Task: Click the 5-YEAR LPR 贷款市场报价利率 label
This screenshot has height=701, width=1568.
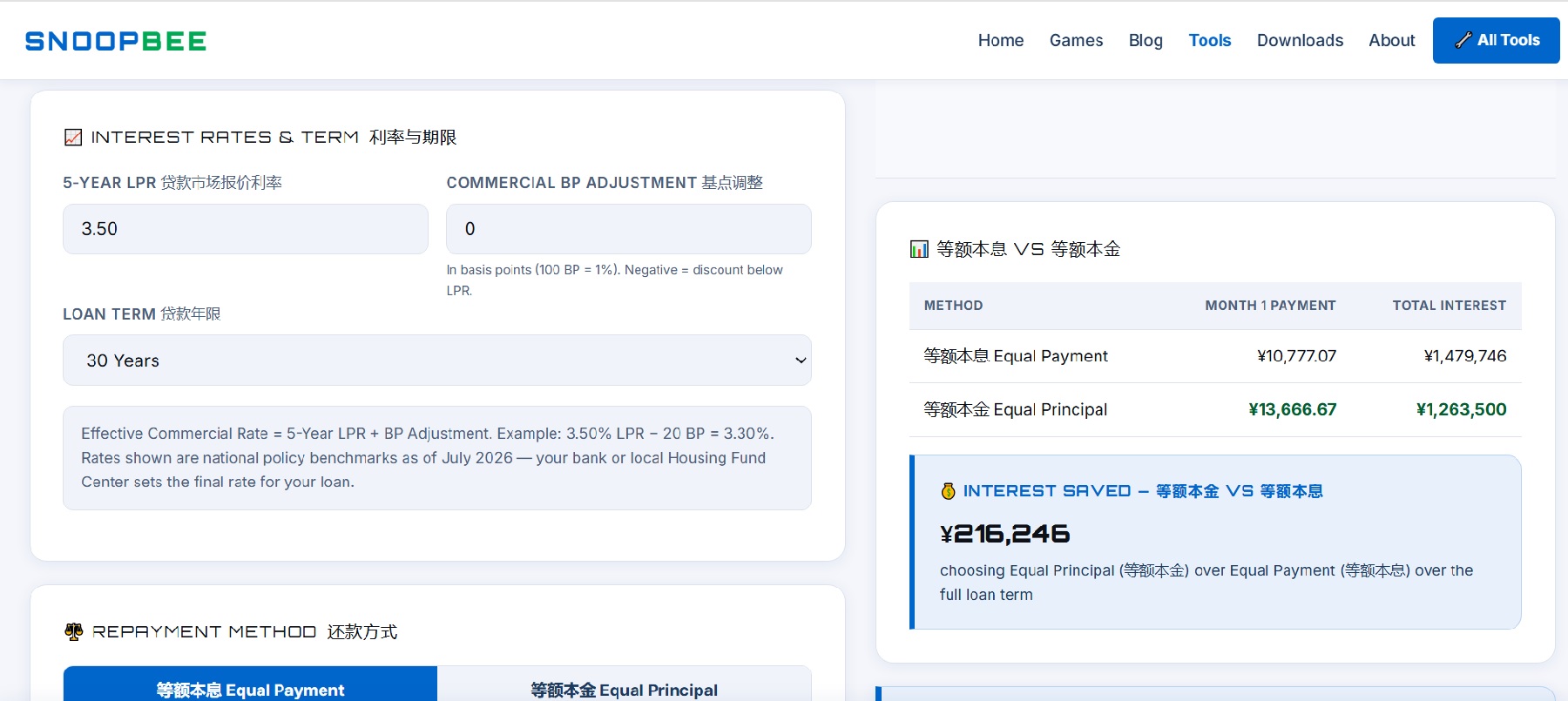Action: [172, 183]
